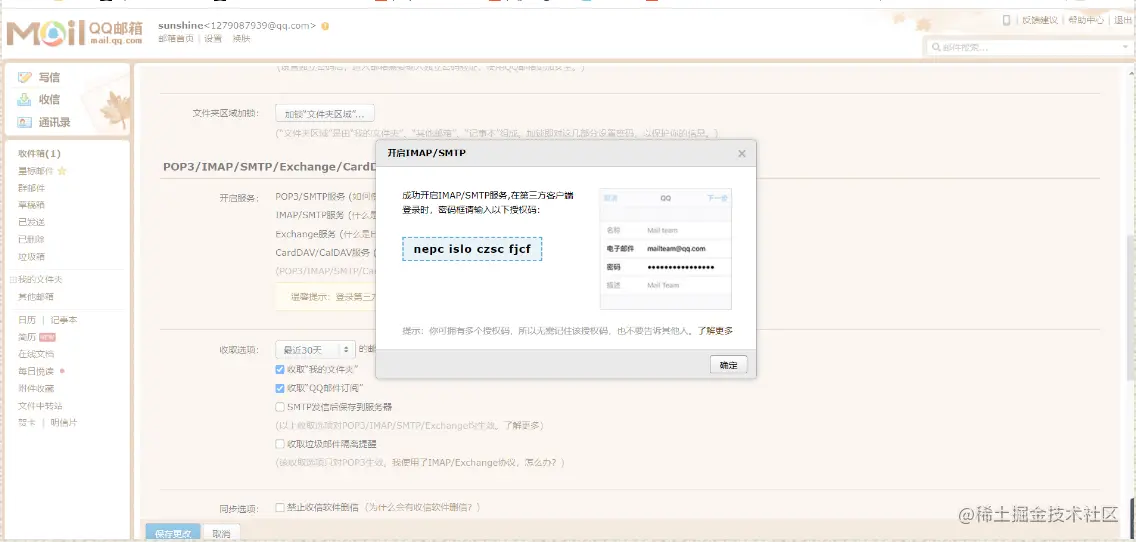
Task: Open the 已删除 folder
Action: pyautogui.click(x=32, y=239)
